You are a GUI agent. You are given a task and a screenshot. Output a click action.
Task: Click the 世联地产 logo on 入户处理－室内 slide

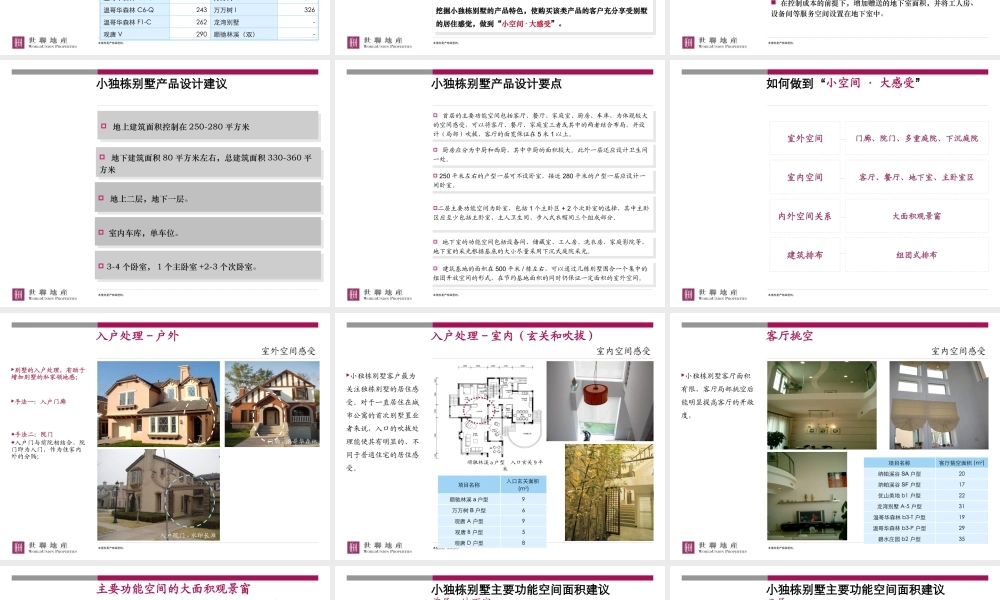pos(379,547)
